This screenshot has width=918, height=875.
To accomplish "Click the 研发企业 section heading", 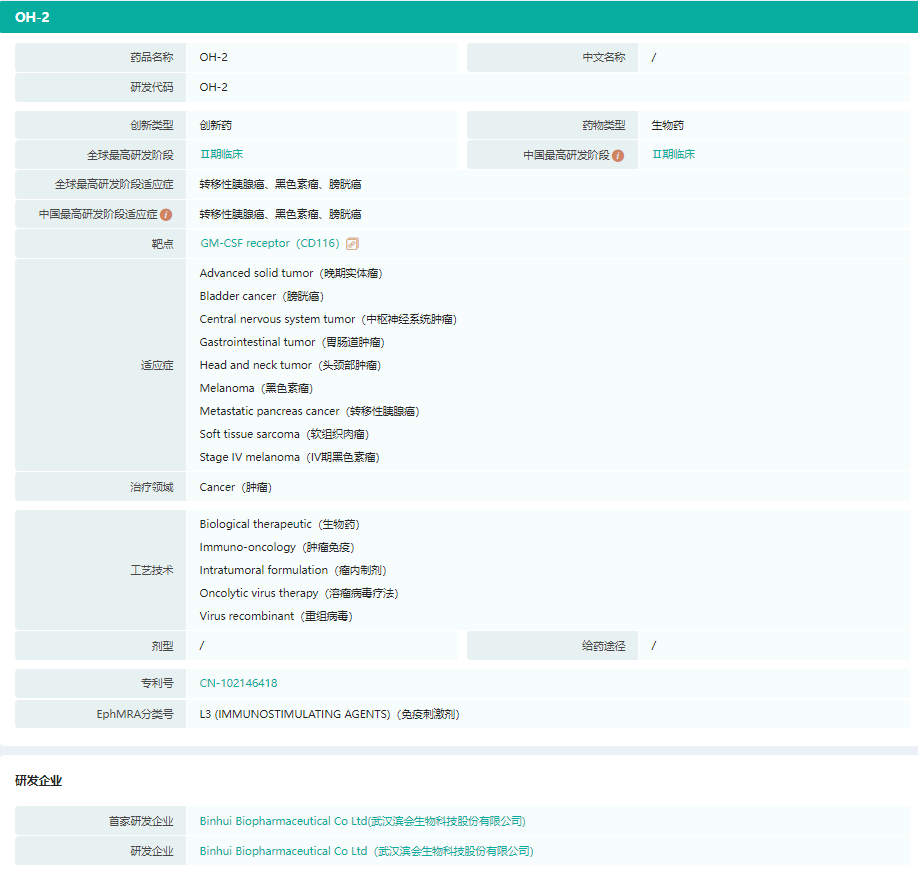I will coord(38,781).
